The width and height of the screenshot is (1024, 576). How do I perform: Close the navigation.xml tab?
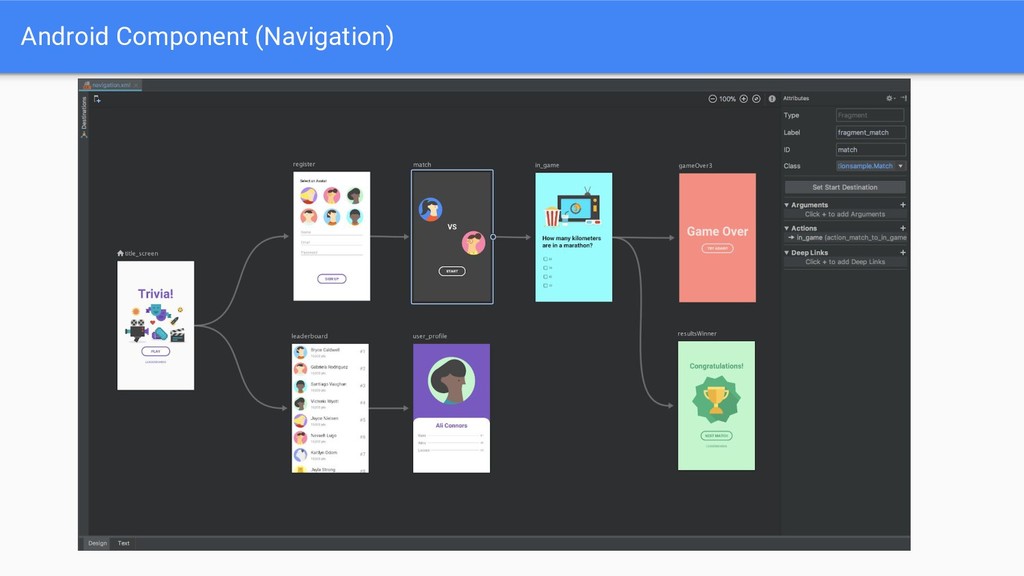click(x=136, y=86)
